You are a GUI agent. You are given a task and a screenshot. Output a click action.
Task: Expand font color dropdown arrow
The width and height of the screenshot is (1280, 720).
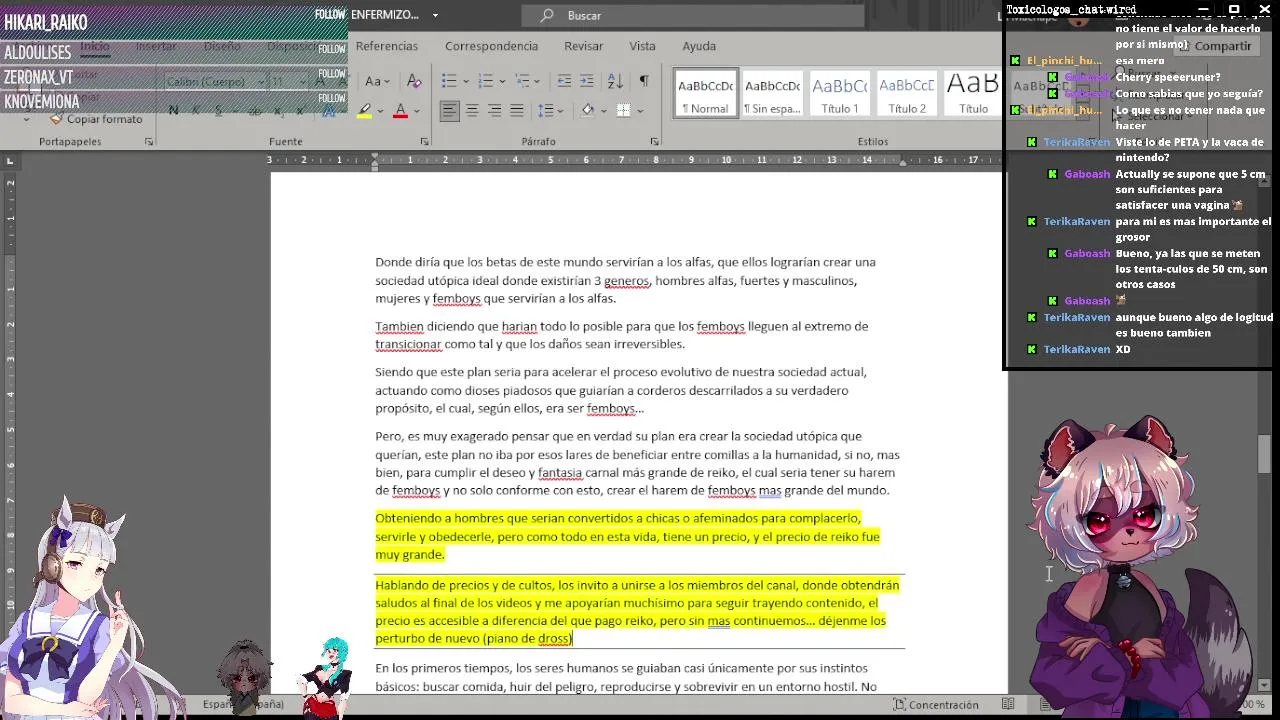pos(417,110)
